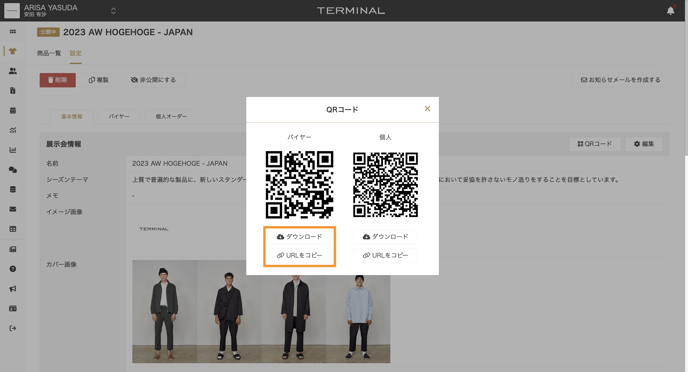Open the grid menu sidebar icon
Image resolution: width=688 pixels, height=372 pixels.
click(13, 31)
